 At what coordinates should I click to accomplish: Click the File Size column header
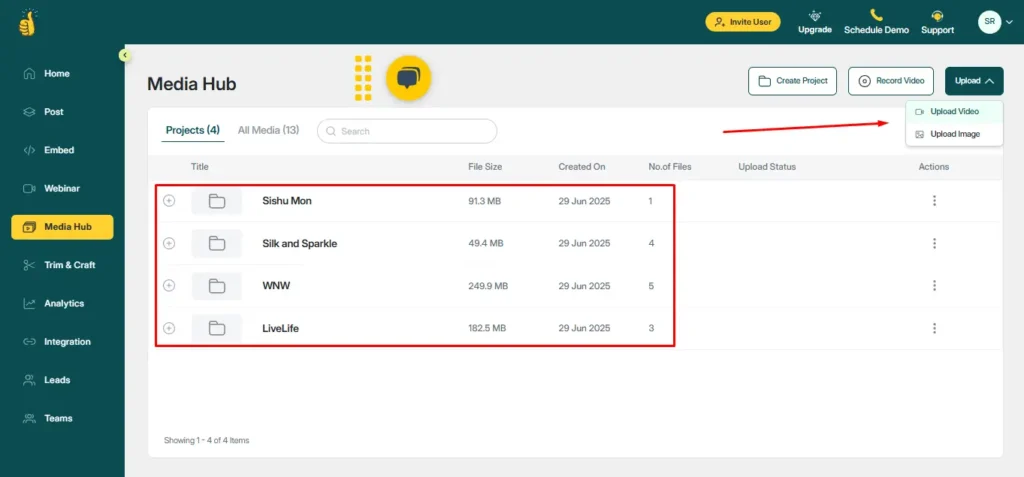(x=485, y=167)
